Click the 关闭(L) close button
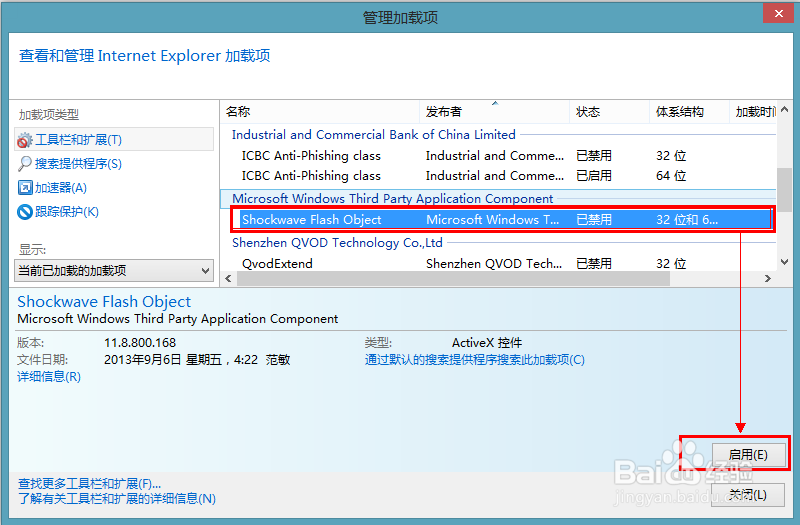The width and height of the screenshot is (800, 525). click(x=748, y=494)
